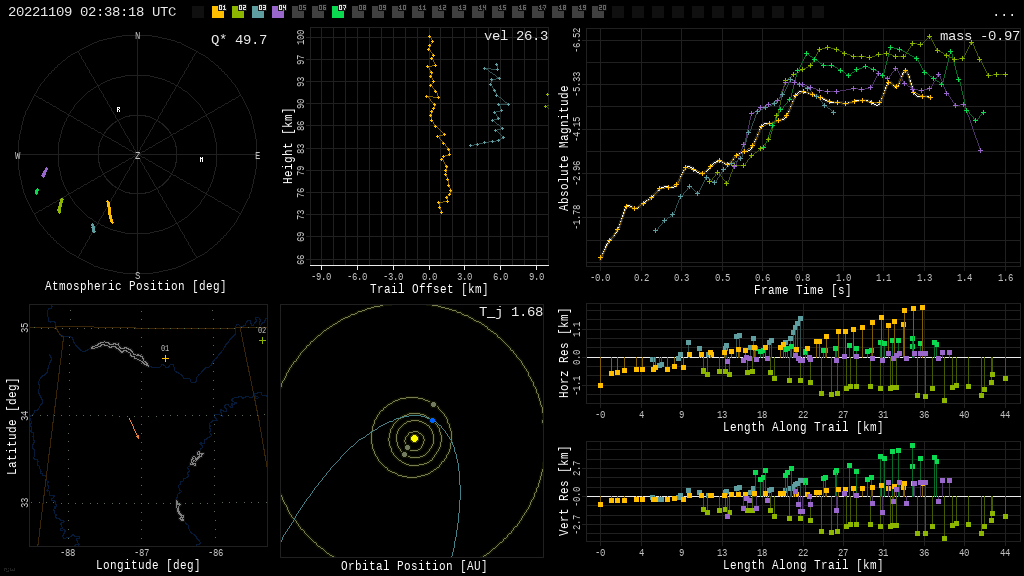
Task: Click the mass -0.97 readout
Action: pyautogui.click(x=979, y=36)
